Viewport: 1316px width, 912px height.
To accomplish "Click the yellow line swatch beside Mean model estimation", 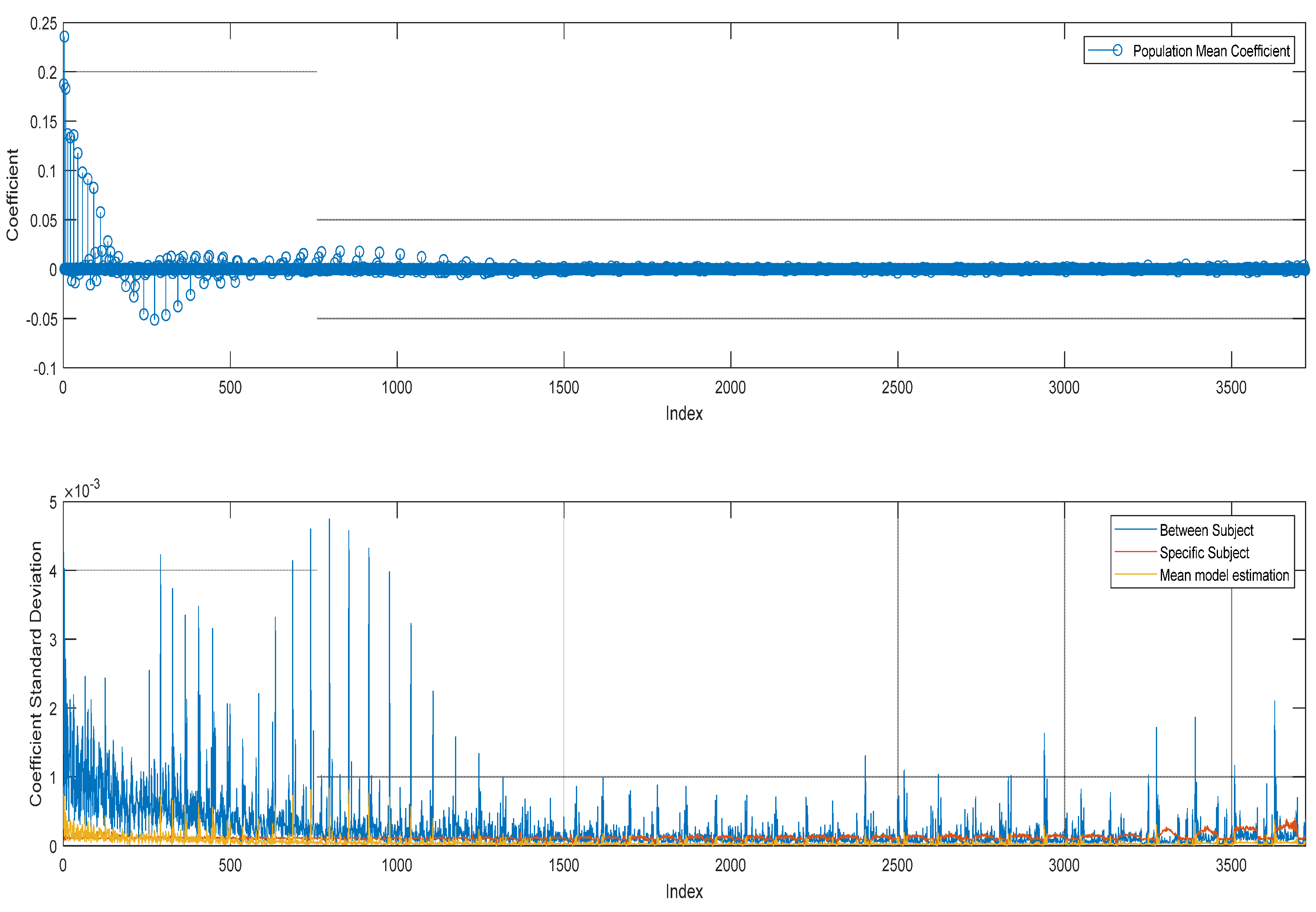I will tap(1135, 574).
